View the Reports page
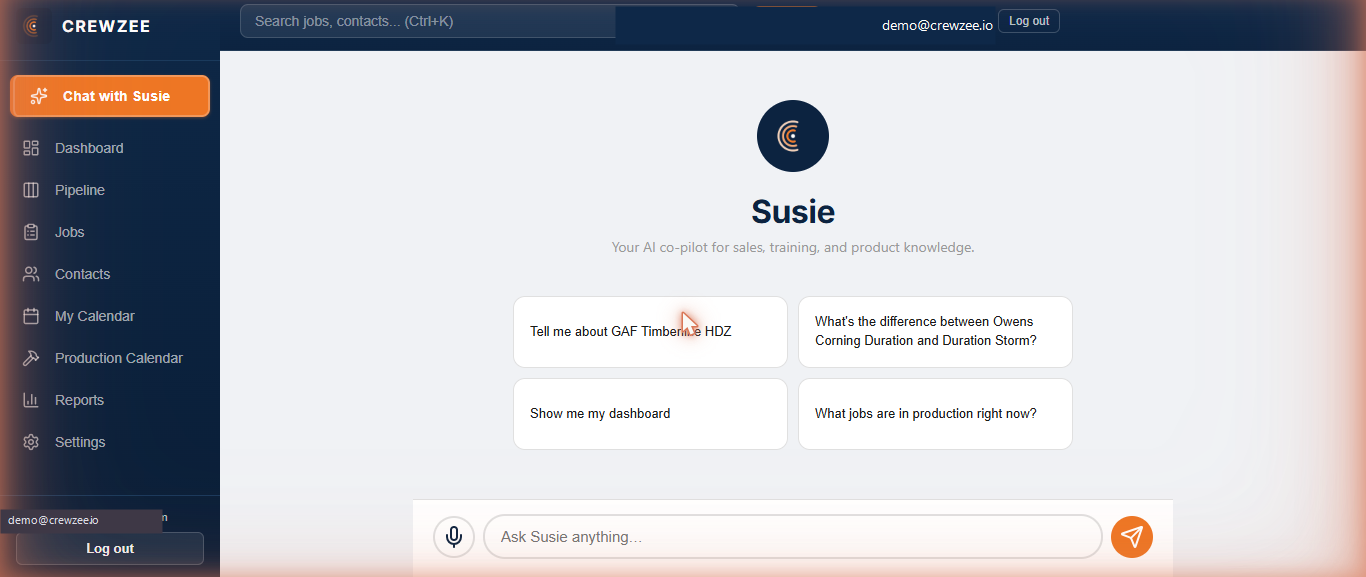 point(110,400)
